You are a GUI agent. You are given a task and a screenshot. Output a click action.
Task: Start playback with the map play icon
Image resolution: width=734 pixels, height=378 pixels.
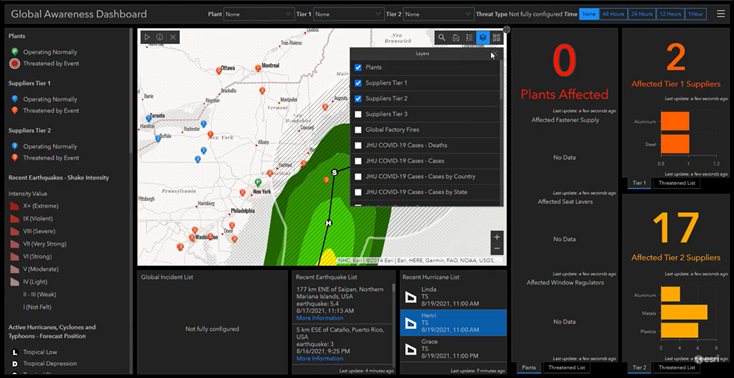click(x=147, y=37)
